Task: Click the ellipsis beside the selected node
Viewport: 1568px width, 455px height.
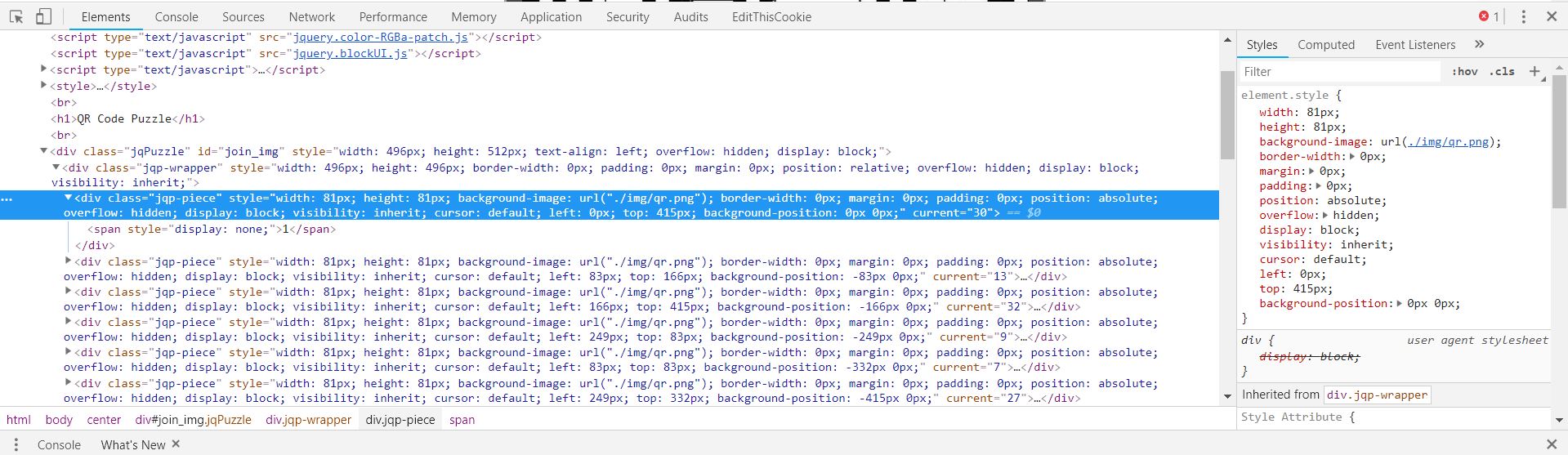Action: point(7,199)
